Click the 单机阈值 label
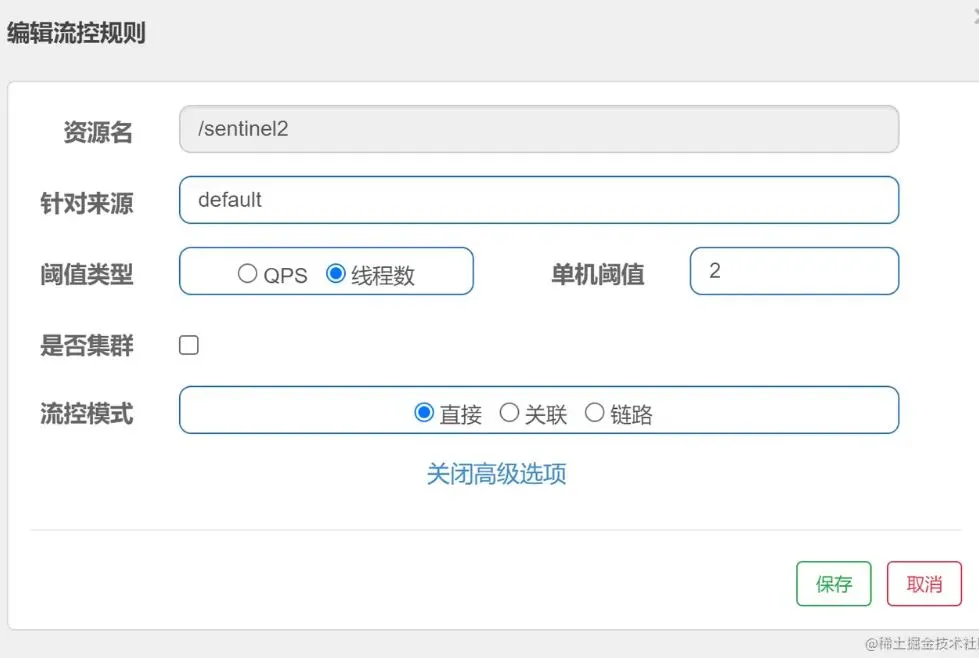 pos(598,275)
